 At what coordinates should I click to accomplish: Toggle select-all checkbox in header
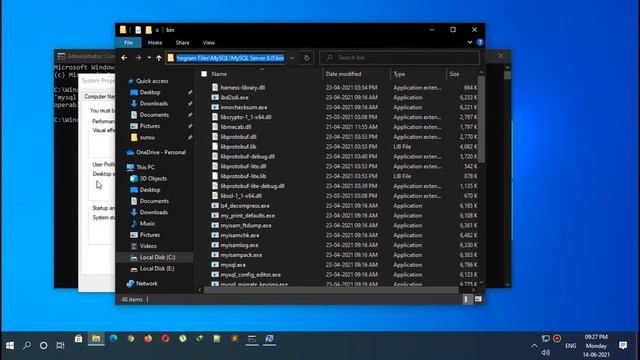204,74
